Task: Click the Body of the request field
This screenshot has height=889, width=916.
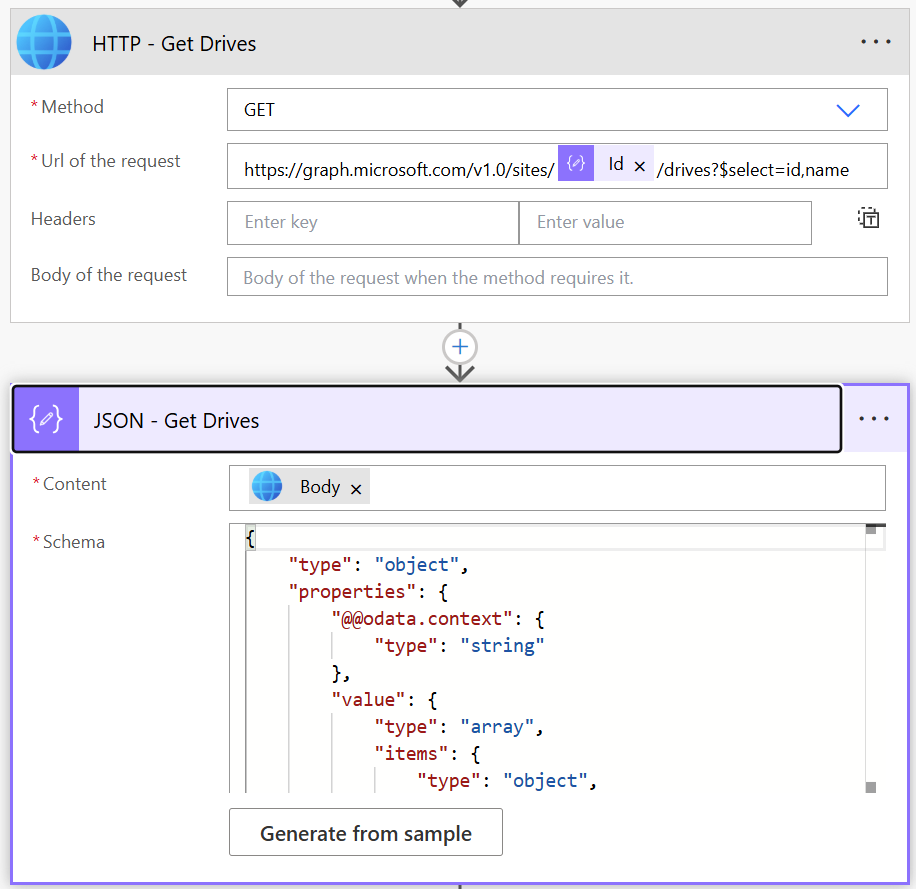Action: click(557, 276)
